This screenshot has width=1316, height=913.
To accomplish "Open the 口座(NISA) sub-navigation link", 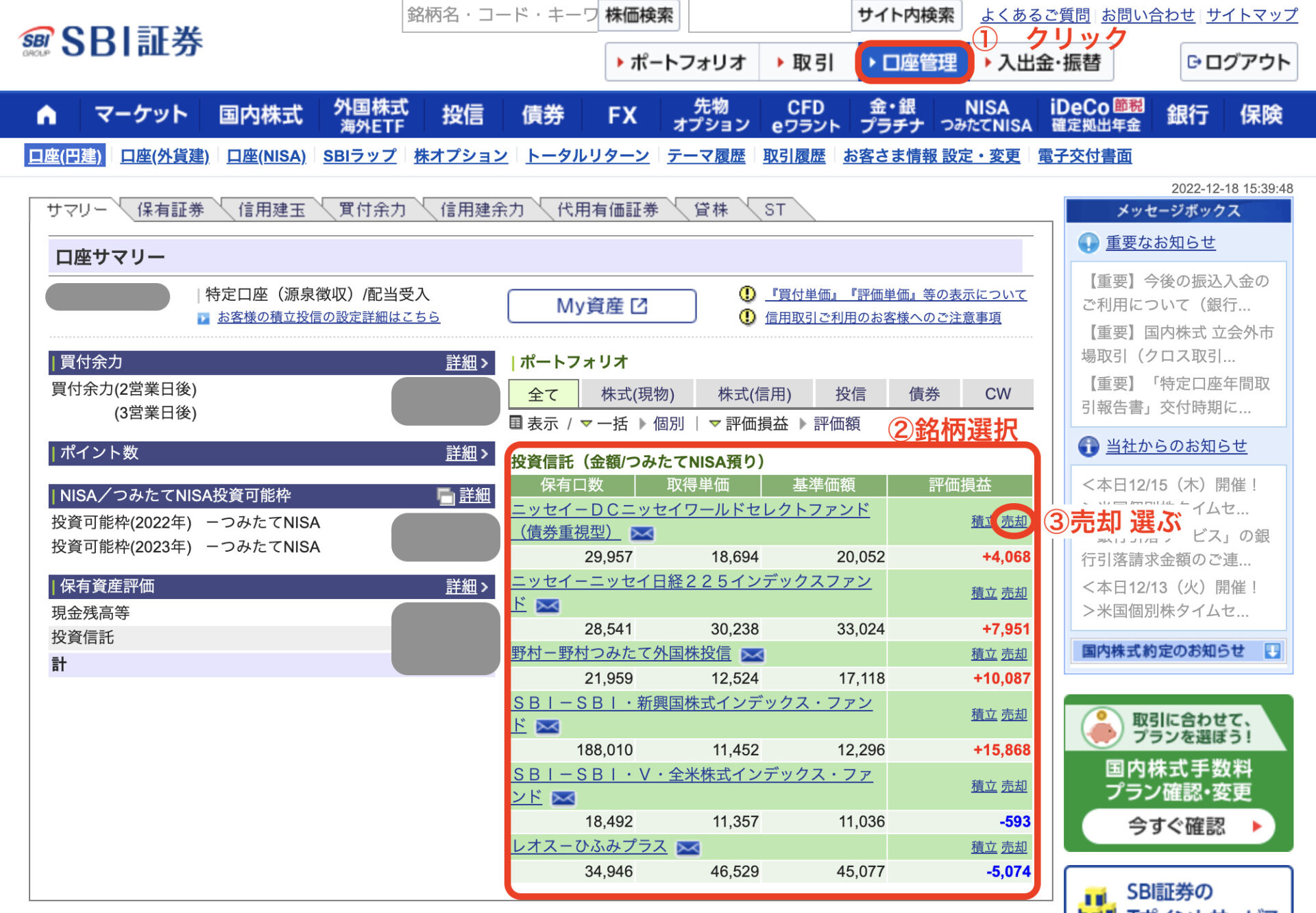I will [266, 156].
